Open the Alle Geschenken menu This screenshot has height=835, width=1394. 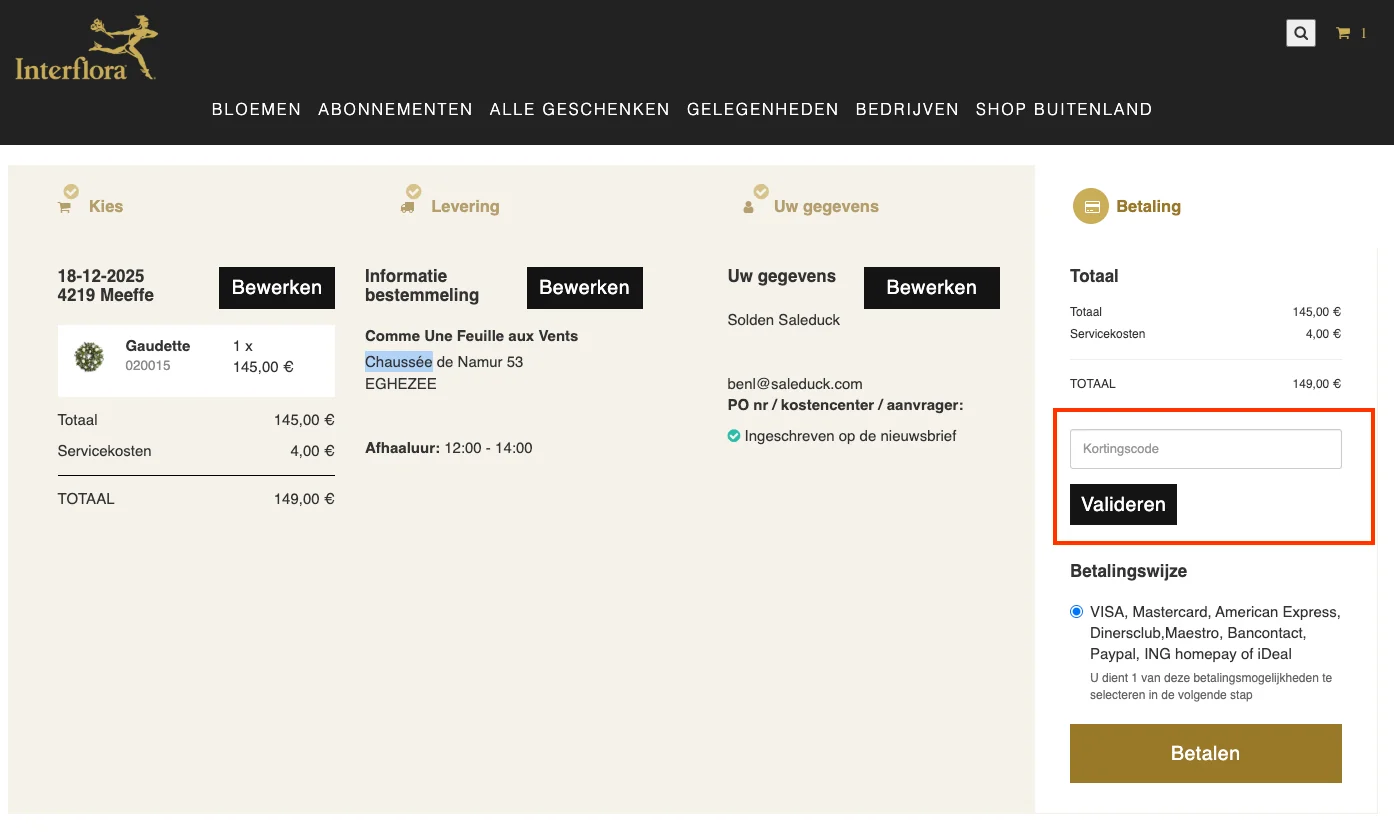579,110
